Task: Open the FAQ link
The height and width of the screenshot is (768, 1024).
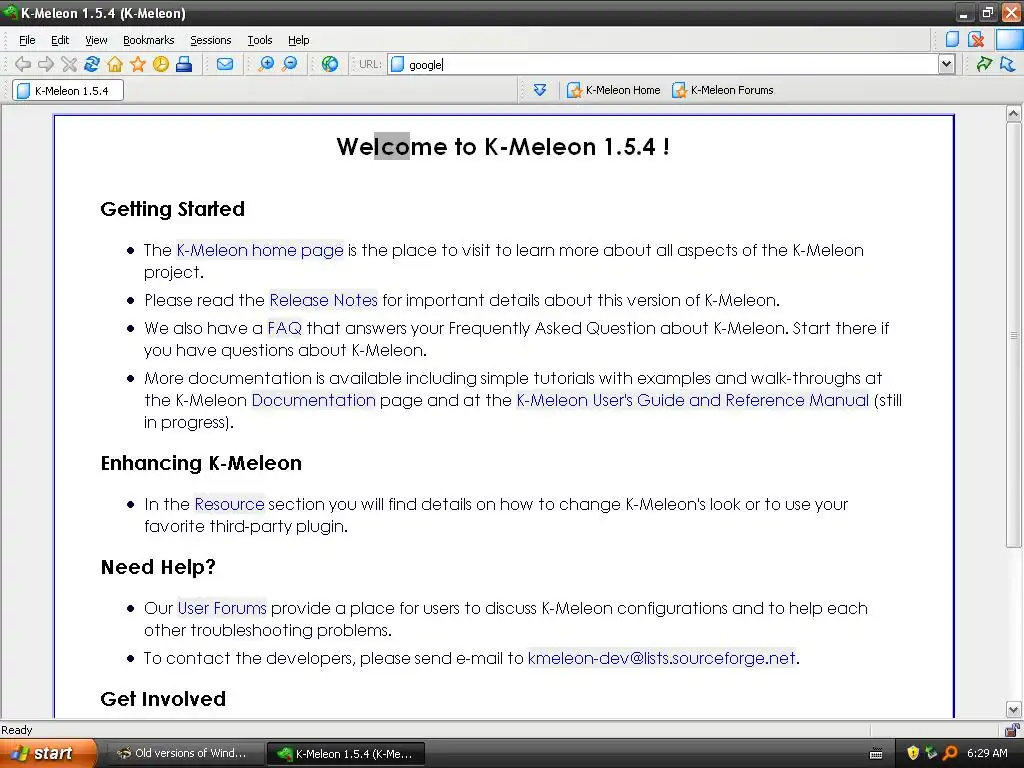Action: [285, 328]
